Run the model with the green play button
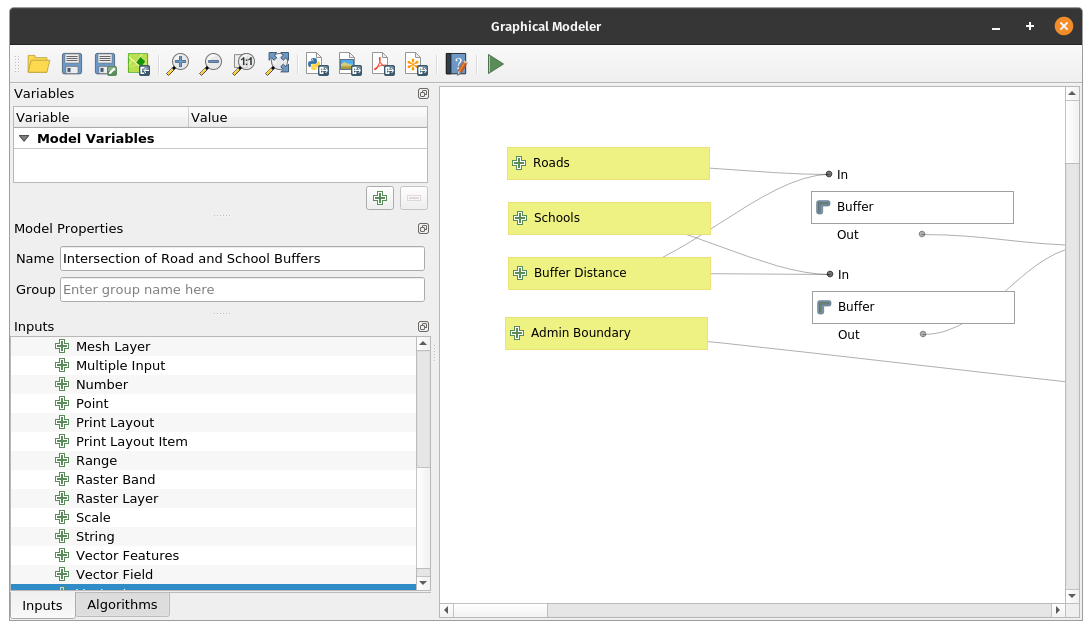The image size is (1092, 630). pos(496,65)
